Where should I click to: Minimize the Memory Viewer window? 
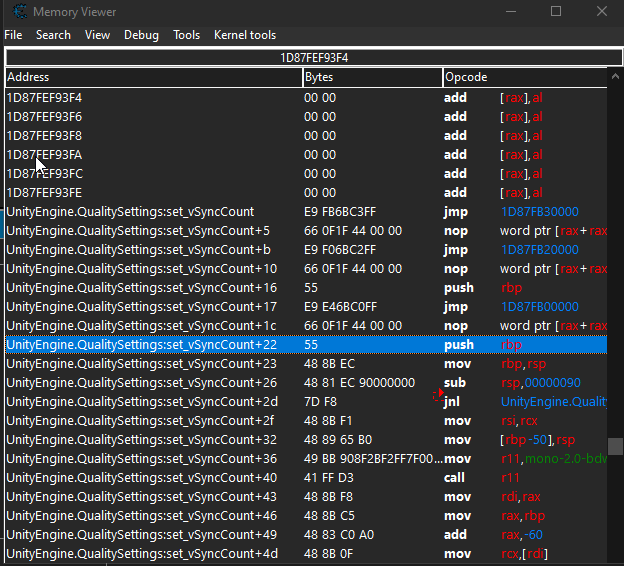pyautogui.click(x=511, y=12)
